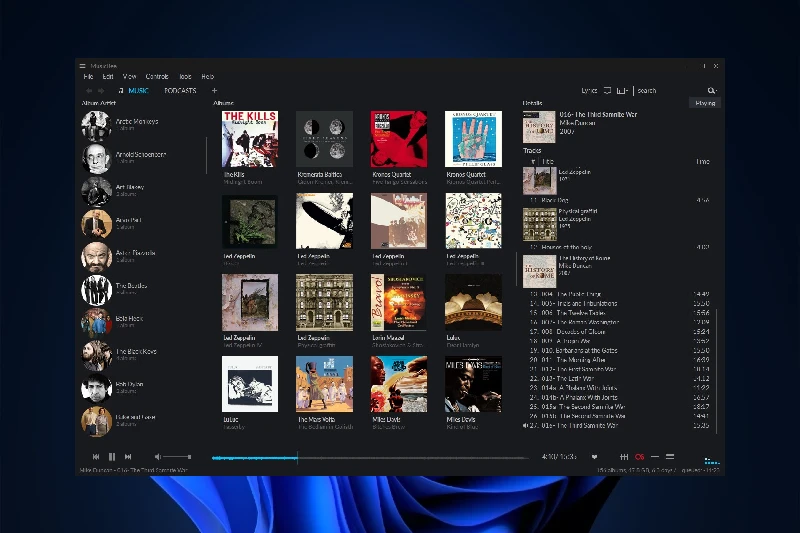Toggle the red scrobbling icon
Screen dimensions: 800x533
640,457
